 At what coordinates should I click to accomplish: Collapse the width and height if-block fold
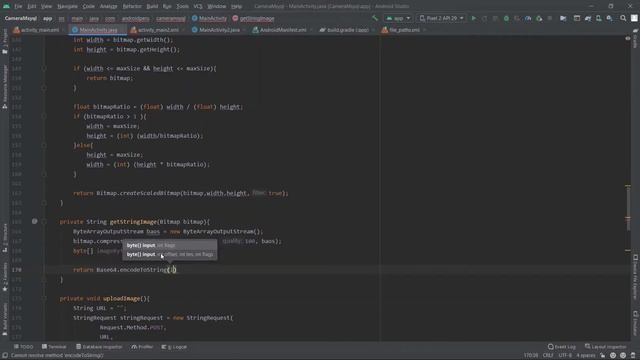[x=44, y=69]
